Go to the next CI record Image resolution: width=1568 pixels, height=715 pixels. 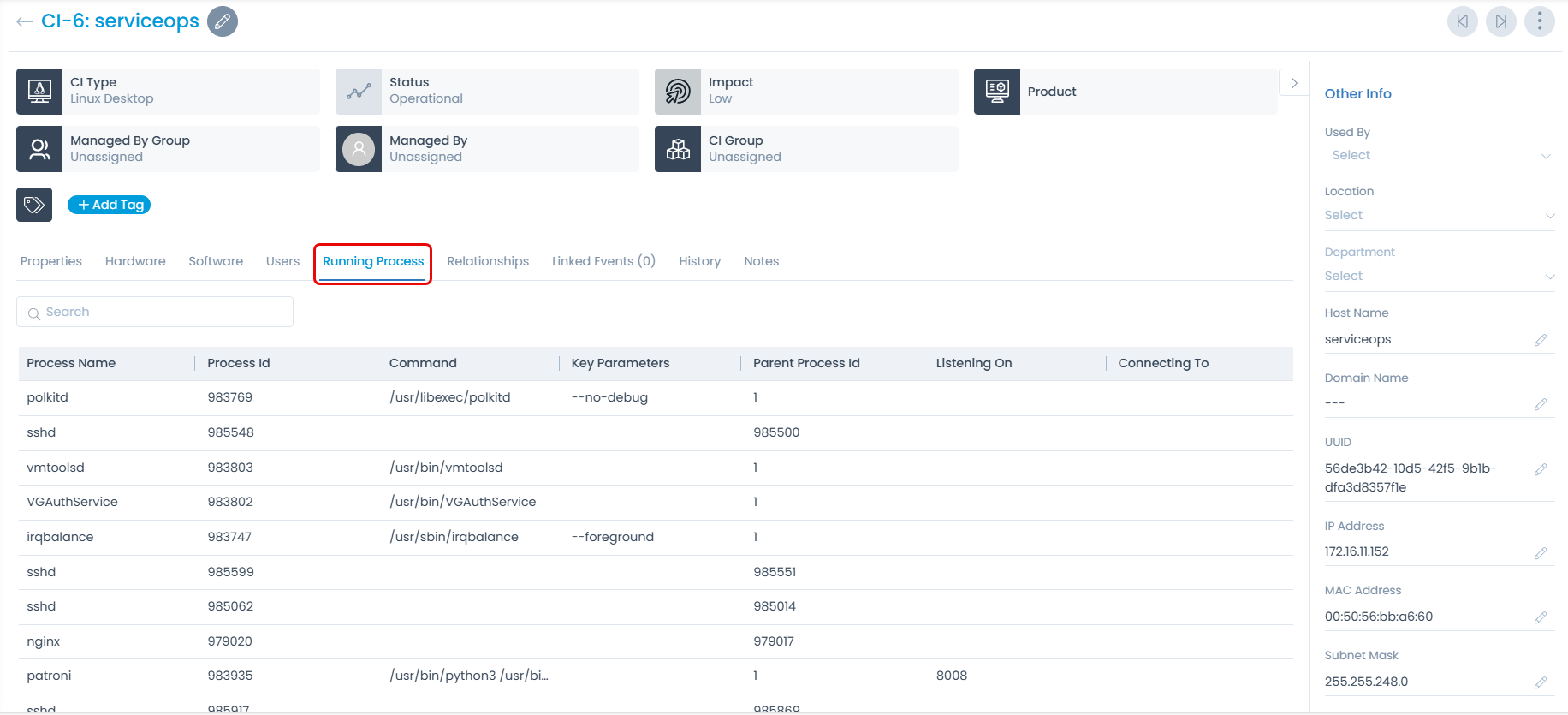click(1500, 21)
